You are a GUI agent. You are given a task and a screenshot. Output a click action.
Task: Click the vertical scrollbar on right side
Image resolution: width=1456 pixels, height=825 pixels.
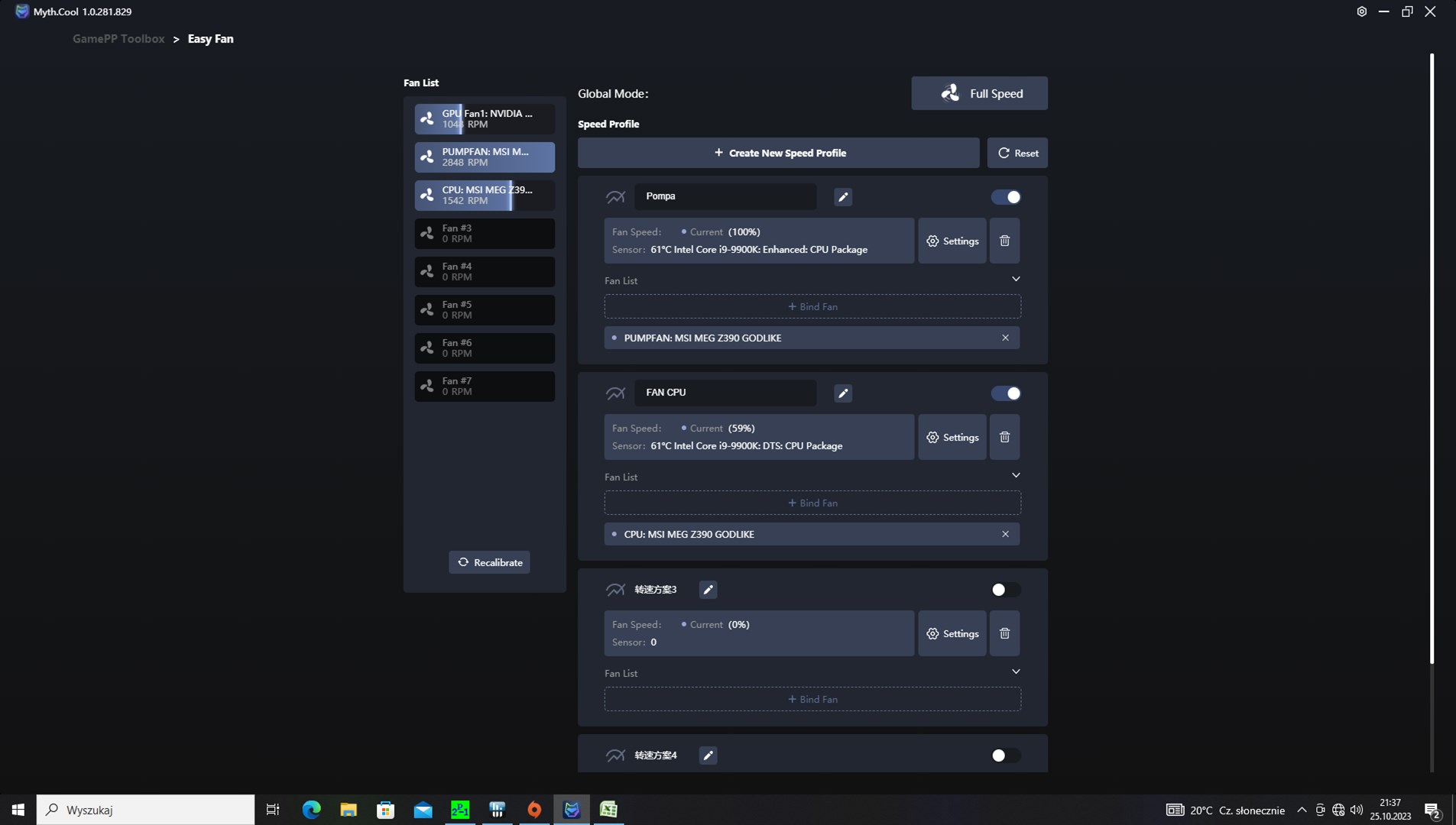[1432, 359]
